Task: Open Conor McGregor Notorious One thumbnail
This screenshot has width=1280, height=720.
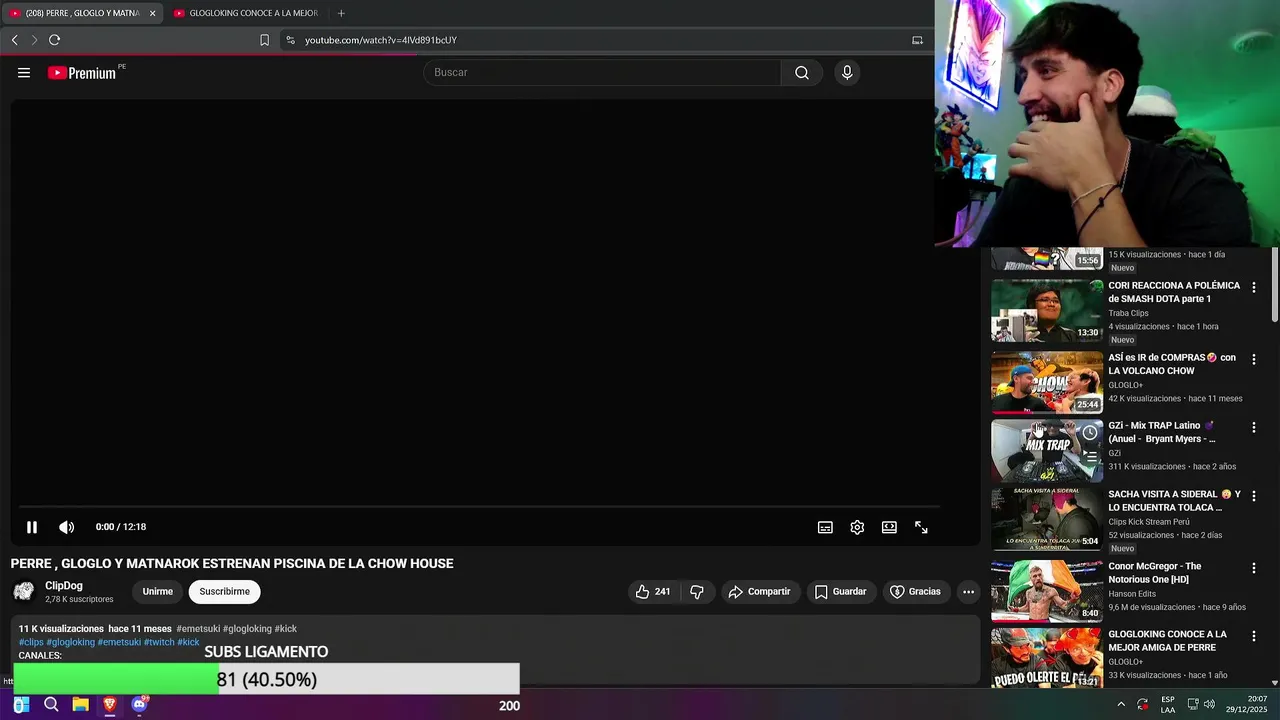Action: click(1047, 591)
